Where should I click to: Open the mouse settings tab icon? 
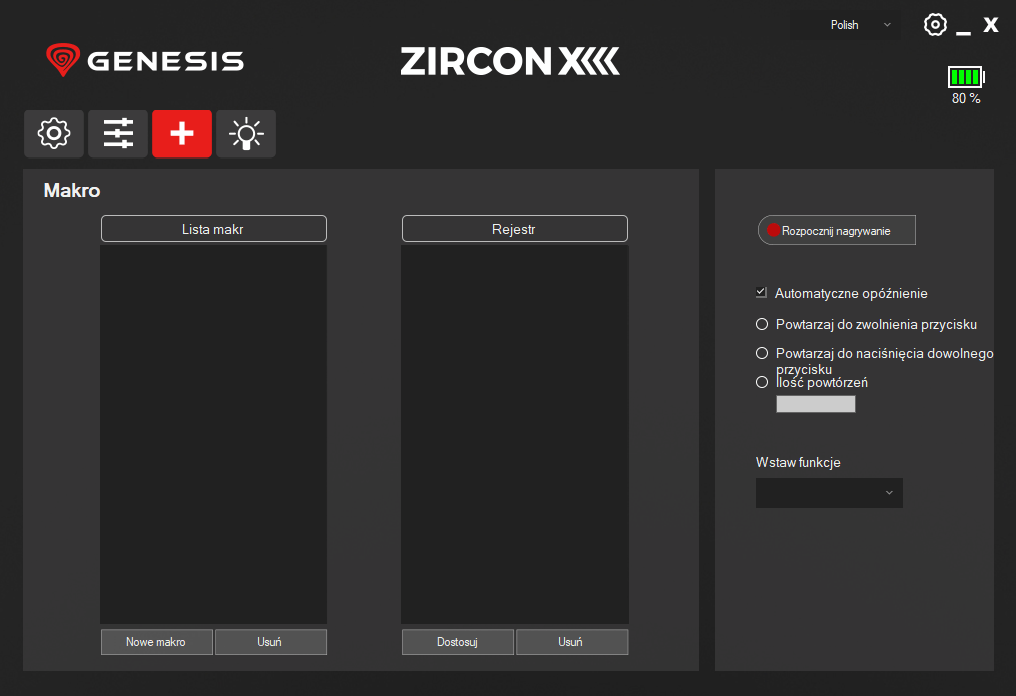point(53,133)
